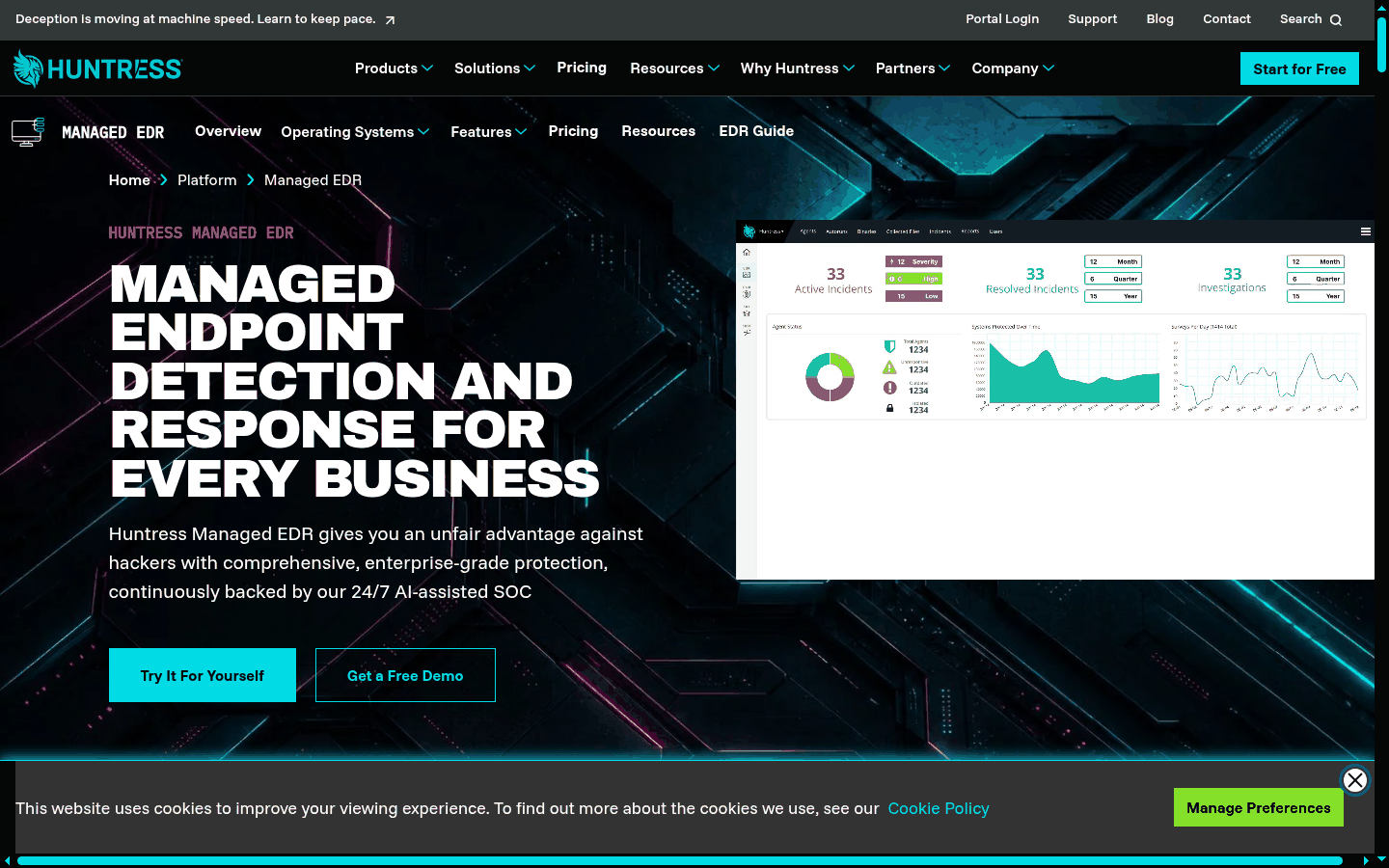Click Start for Free button
Image resolution: width=1389 pixels, height=868 pixels.
(x=1299, y=68)
